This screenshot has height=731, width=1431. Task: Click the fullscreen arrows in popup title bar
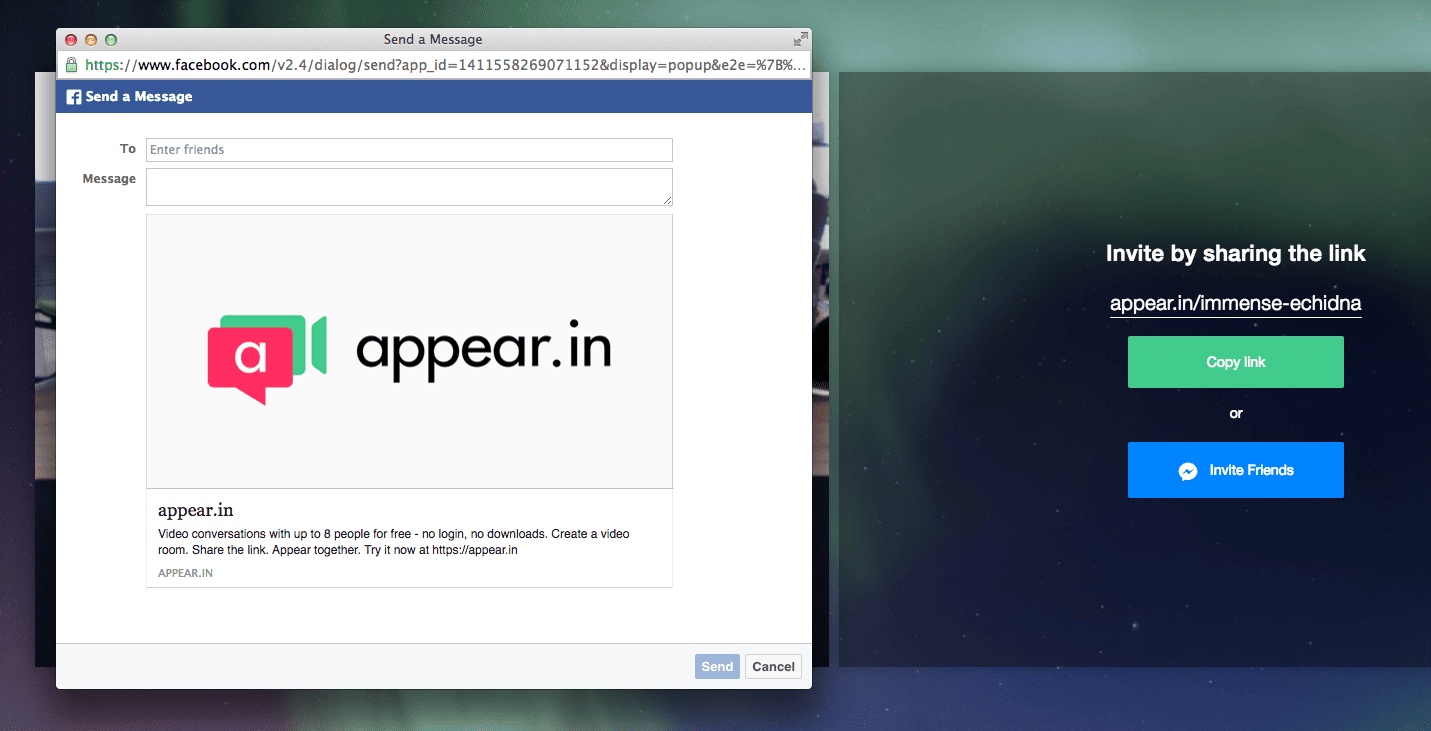coord(800,40)
